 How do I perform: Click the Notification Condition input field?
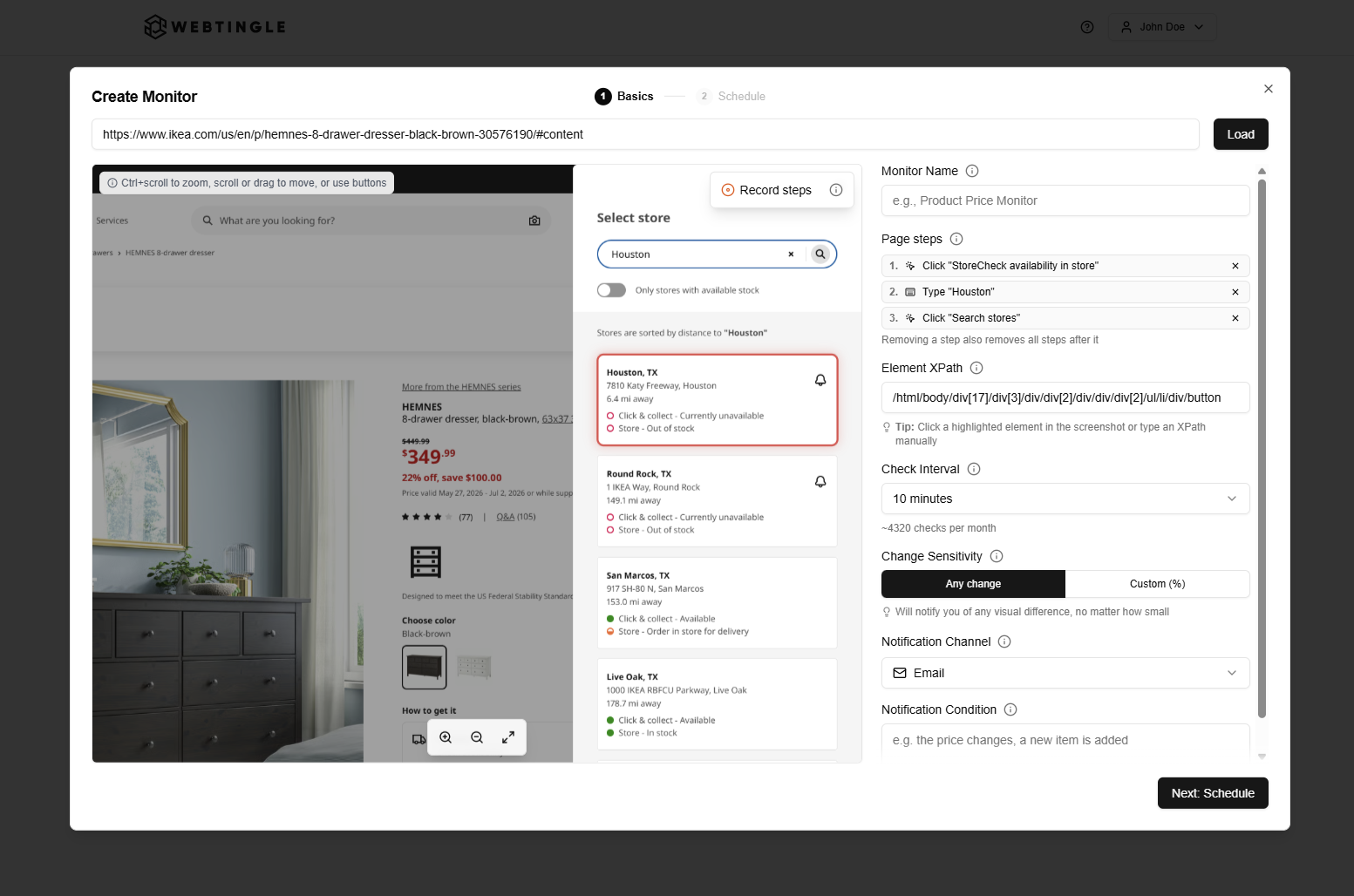(x=1065, y=740)
